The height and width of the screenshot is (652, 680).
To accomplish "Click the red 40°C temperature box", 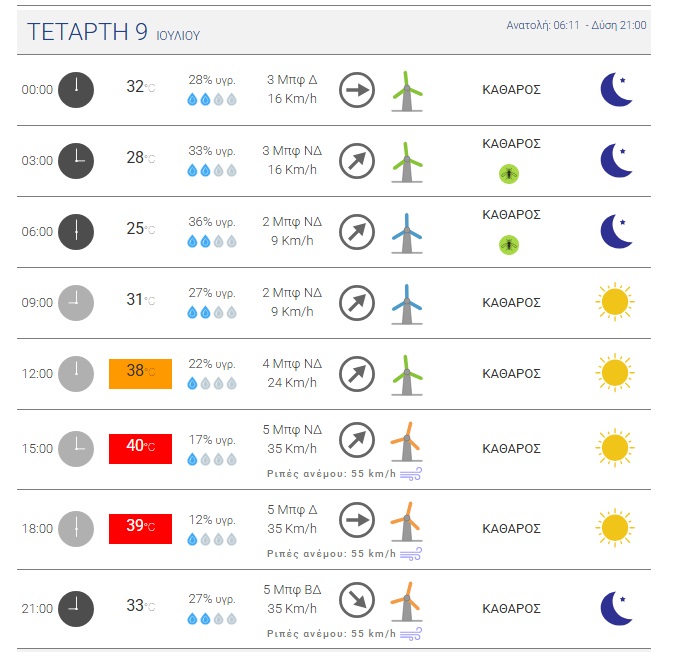I will point(141,449).
